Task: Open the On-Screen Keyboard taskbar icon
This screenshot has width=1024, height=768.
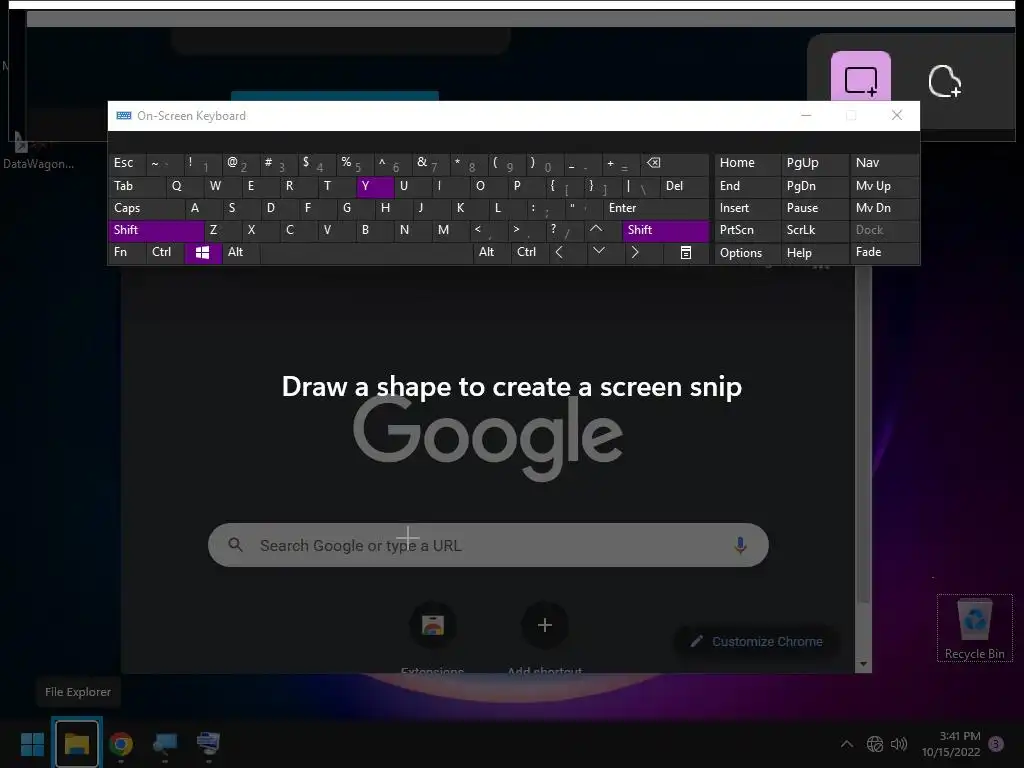Action: tap(208, 744)
